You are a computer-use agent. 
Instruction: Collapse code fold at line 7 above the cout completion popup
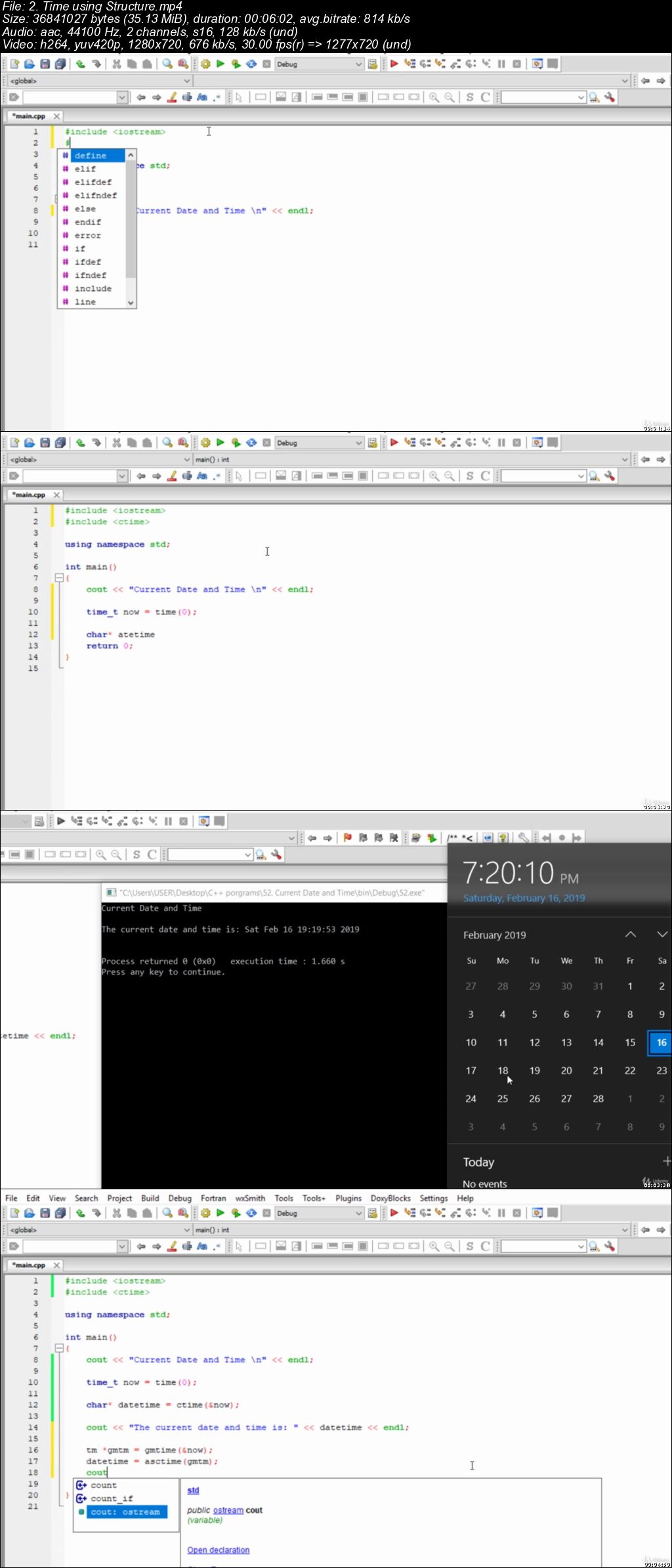(x=59, y=1348)
